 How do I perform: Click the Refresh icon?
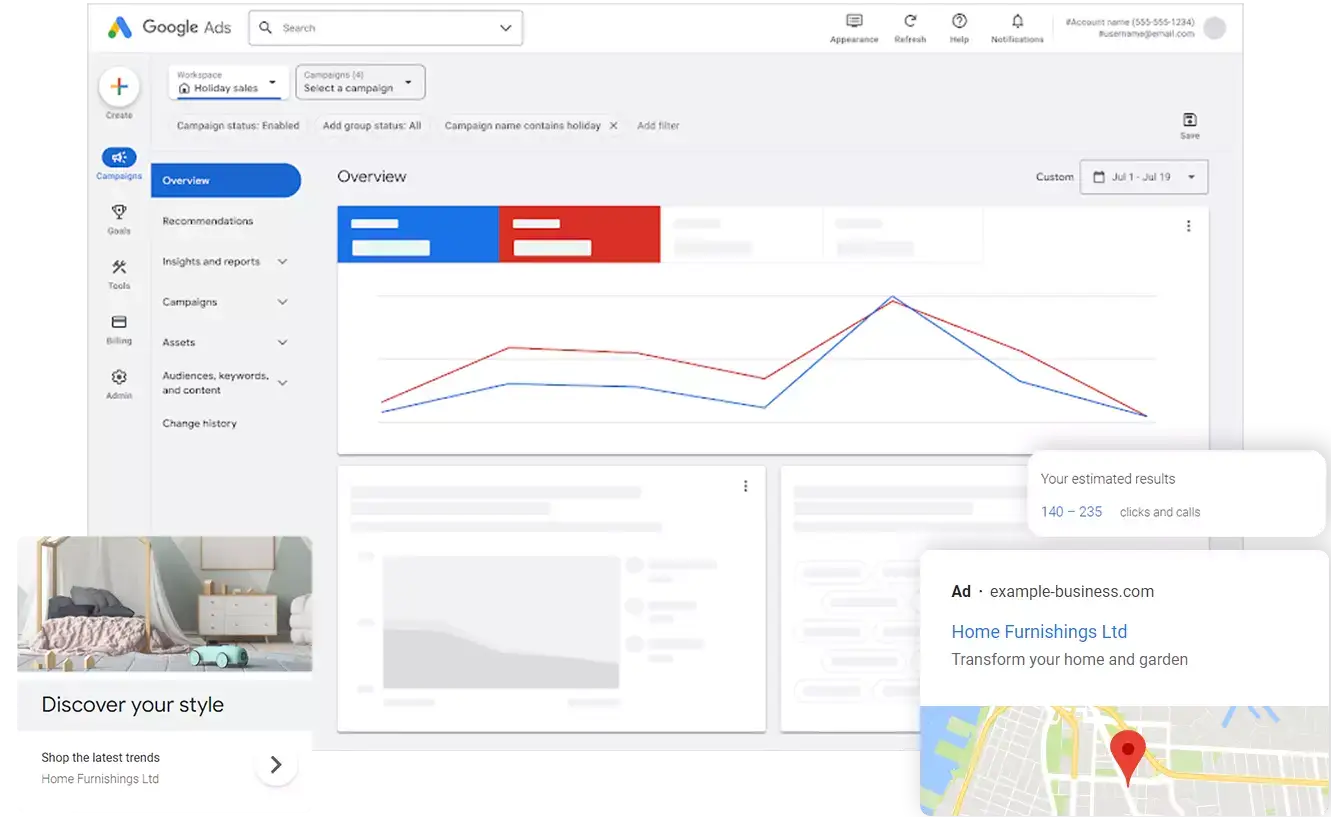910,21
